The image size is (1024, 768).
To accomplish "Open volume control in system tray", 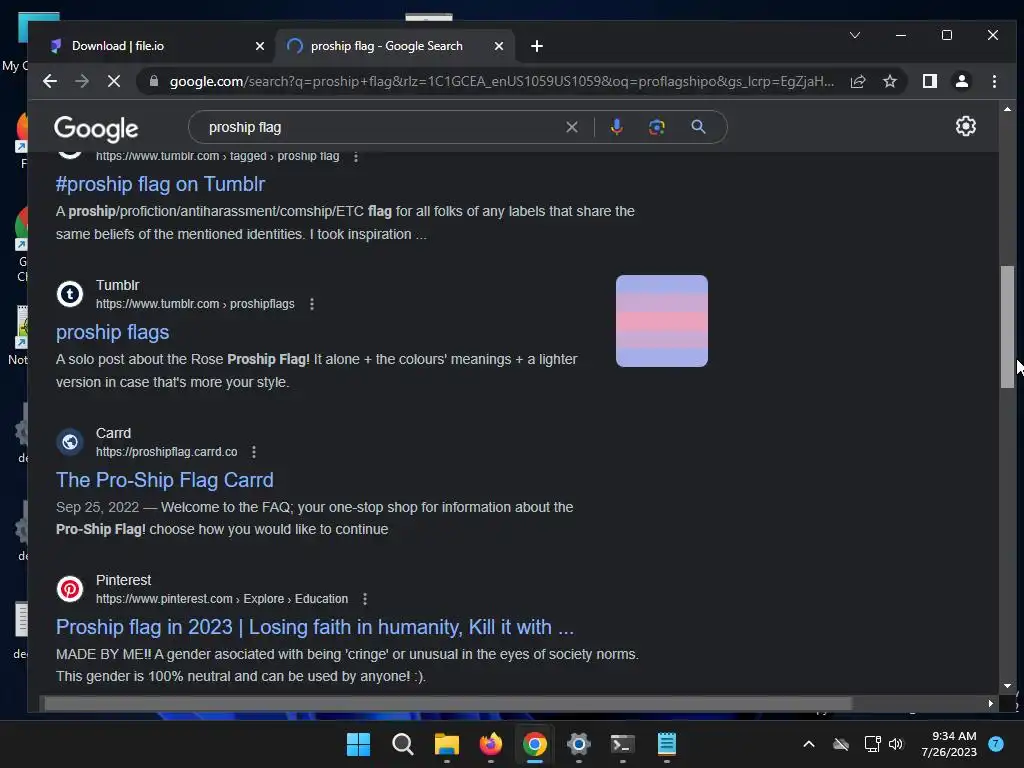I will [896, 744].
